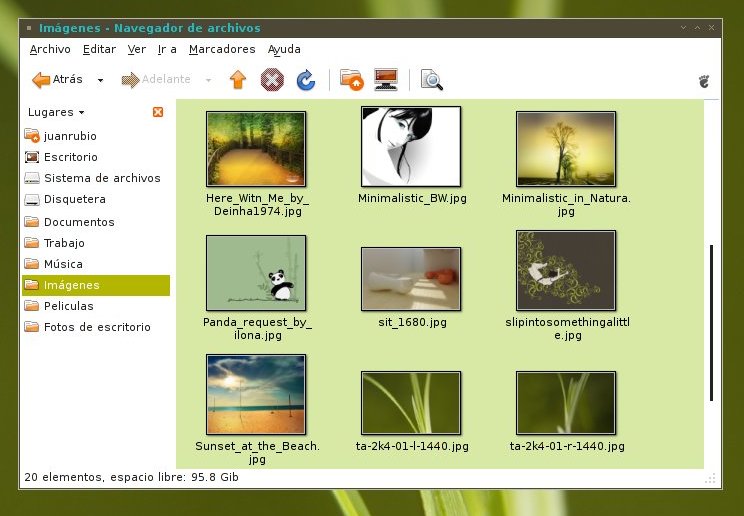Viewport: 744px width, 516px height.
Task: Go up one folder with the orange up arrow
Action: point(238,80)
